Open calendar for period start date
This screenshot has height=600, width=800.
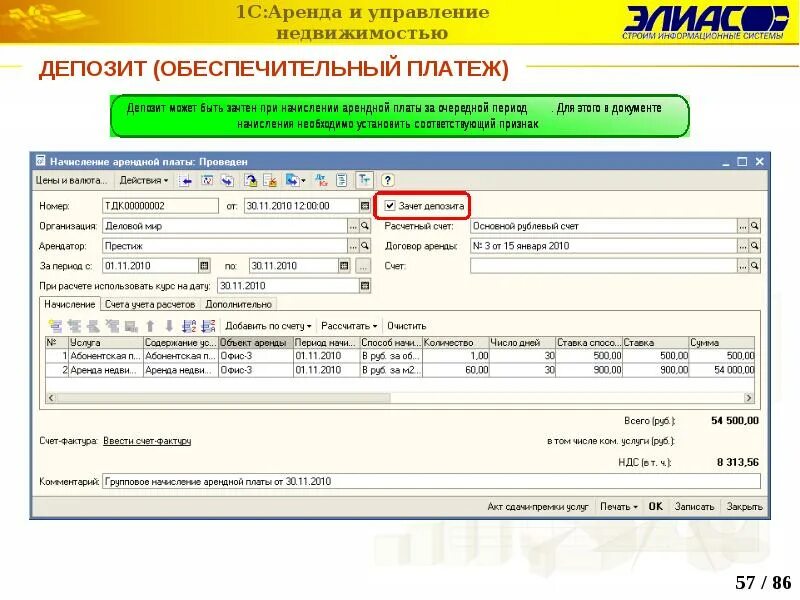(204, 266)
